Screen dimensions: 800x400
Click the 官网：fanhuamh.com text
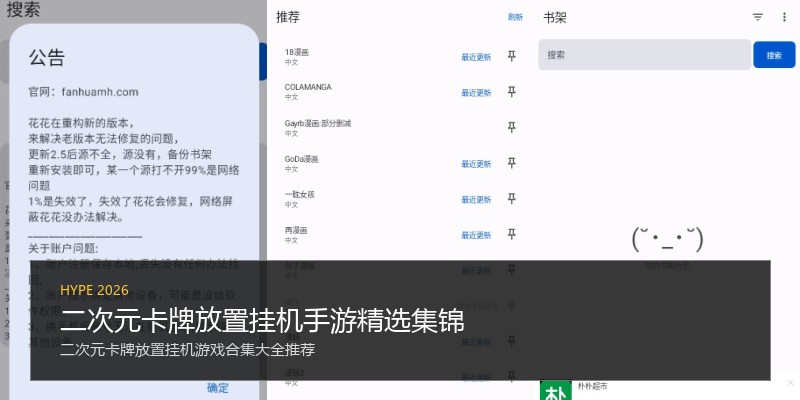[83, 92]
